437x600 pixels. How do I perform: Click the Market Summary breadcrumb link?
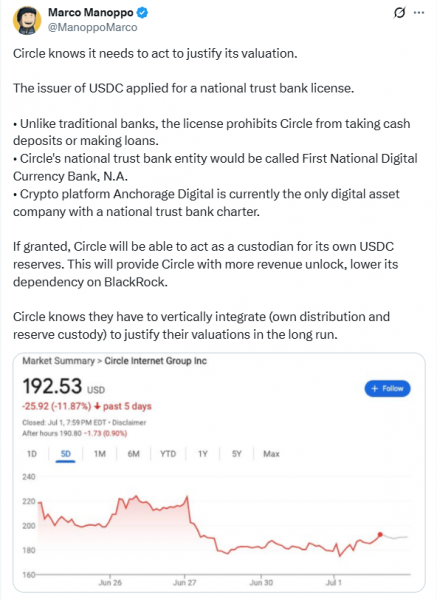point(58,361)
